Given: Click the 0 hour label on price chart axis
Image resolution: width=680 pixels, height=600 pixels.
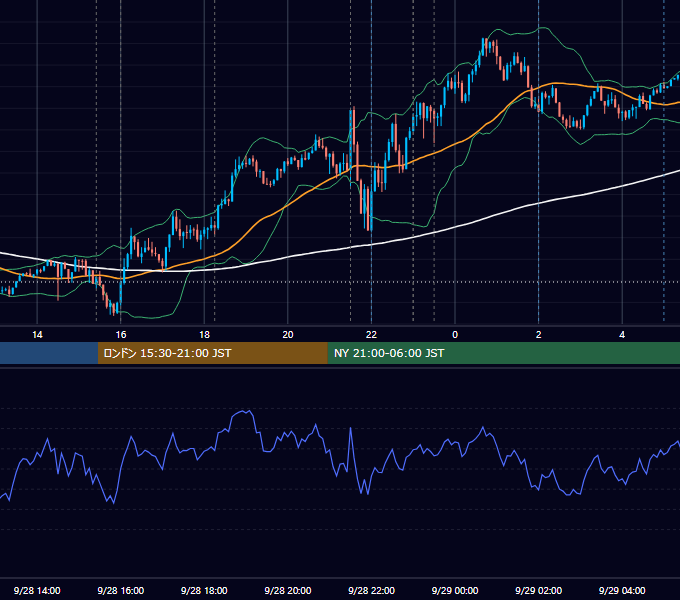Looking at the screenshot, I should point(455,335).
